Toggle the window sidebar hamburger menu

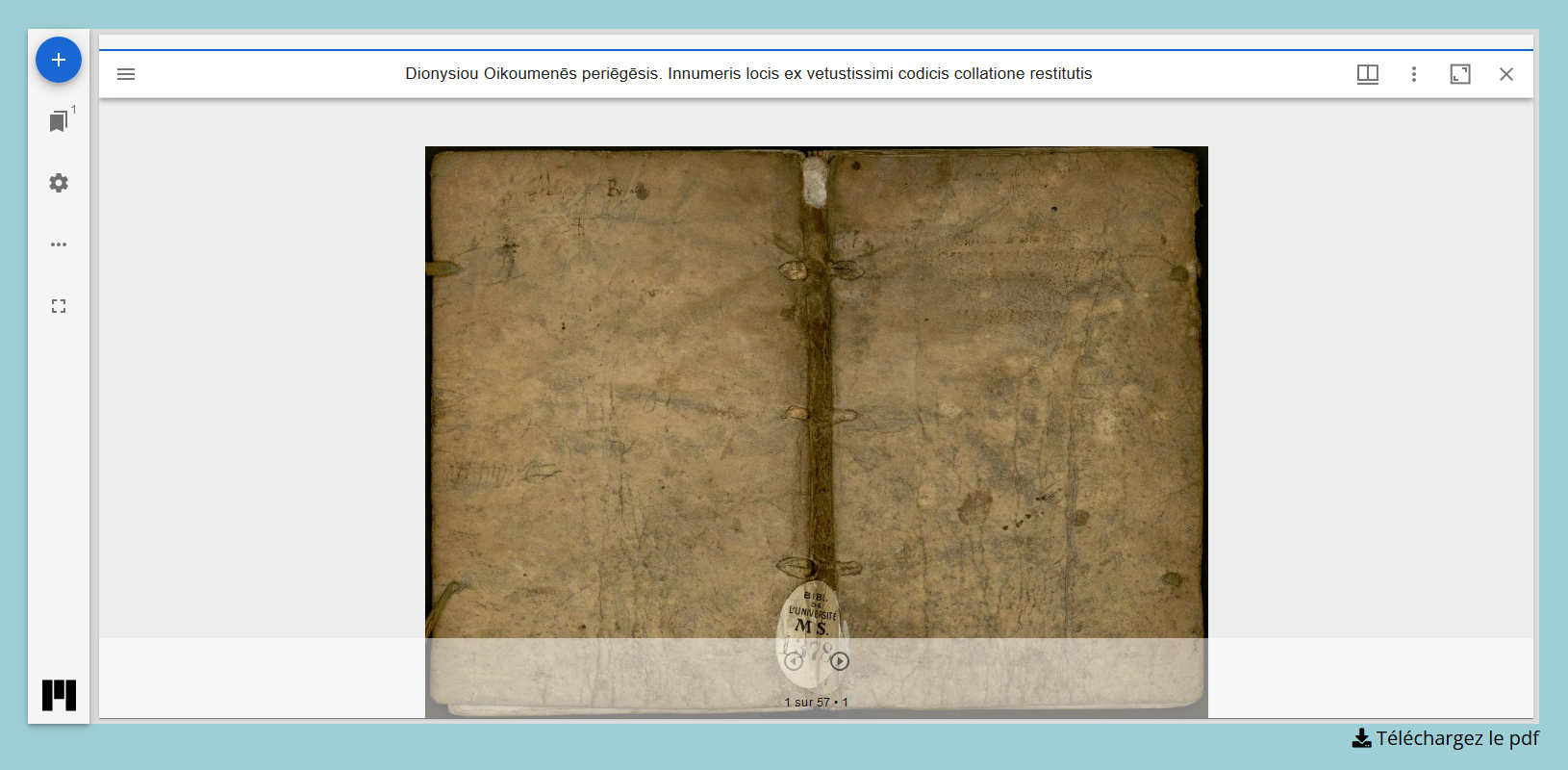click(126, 74)
